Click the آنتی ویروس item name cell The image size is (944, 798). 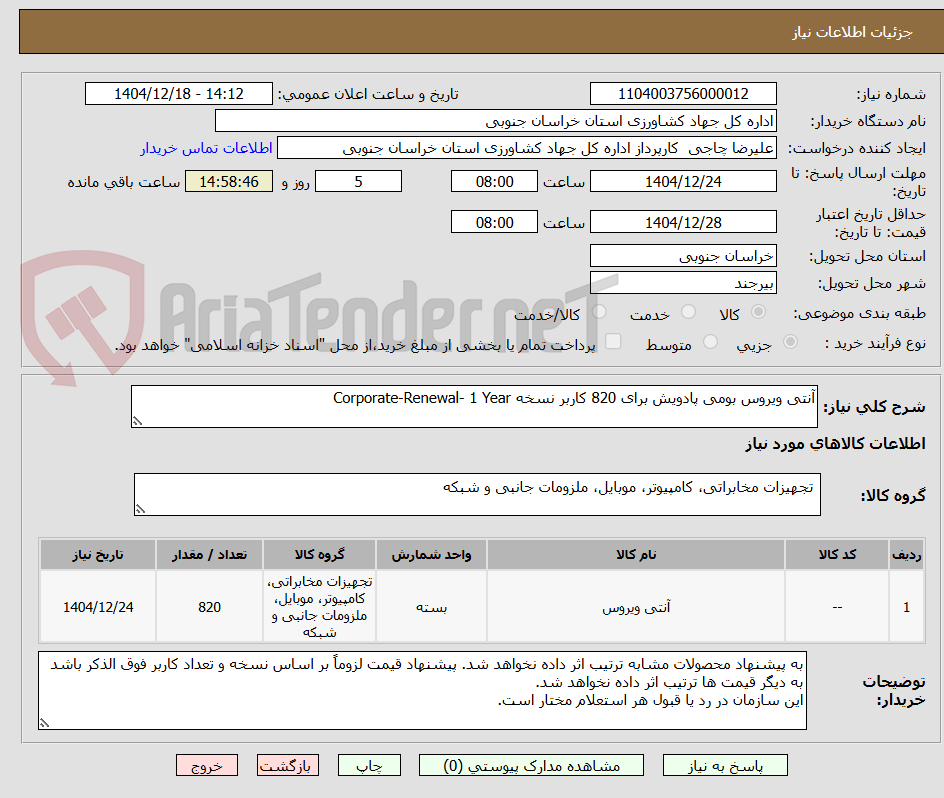[x=636, y=607]
